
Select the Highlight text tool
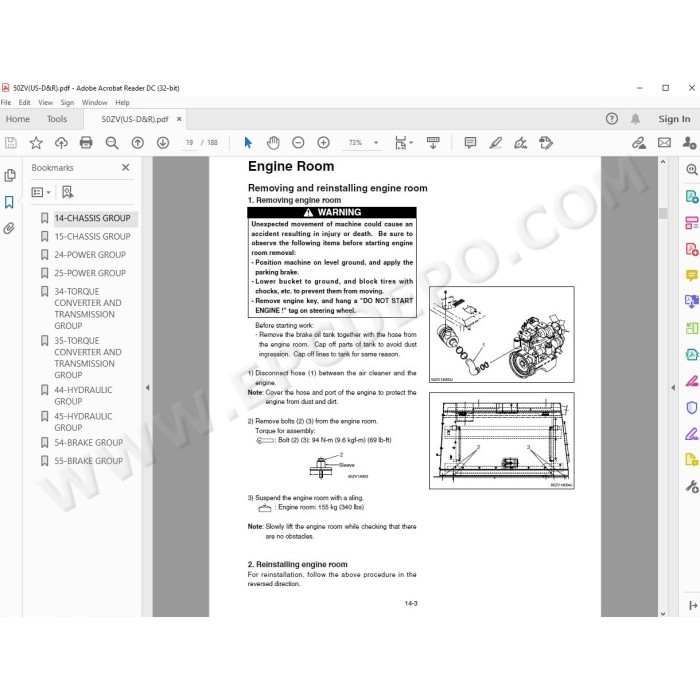click(x=496, y=143)
